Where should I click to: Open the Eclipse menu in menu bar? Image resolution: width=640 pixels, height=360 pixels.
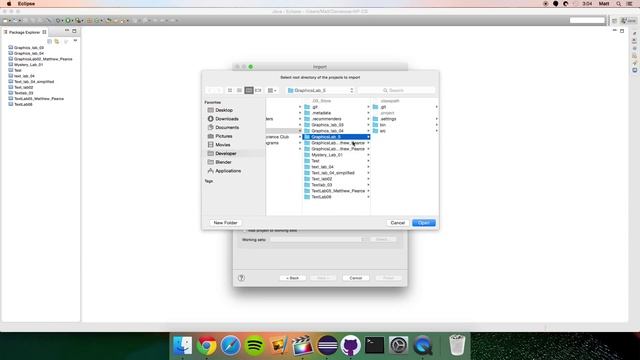click(26, 4)
